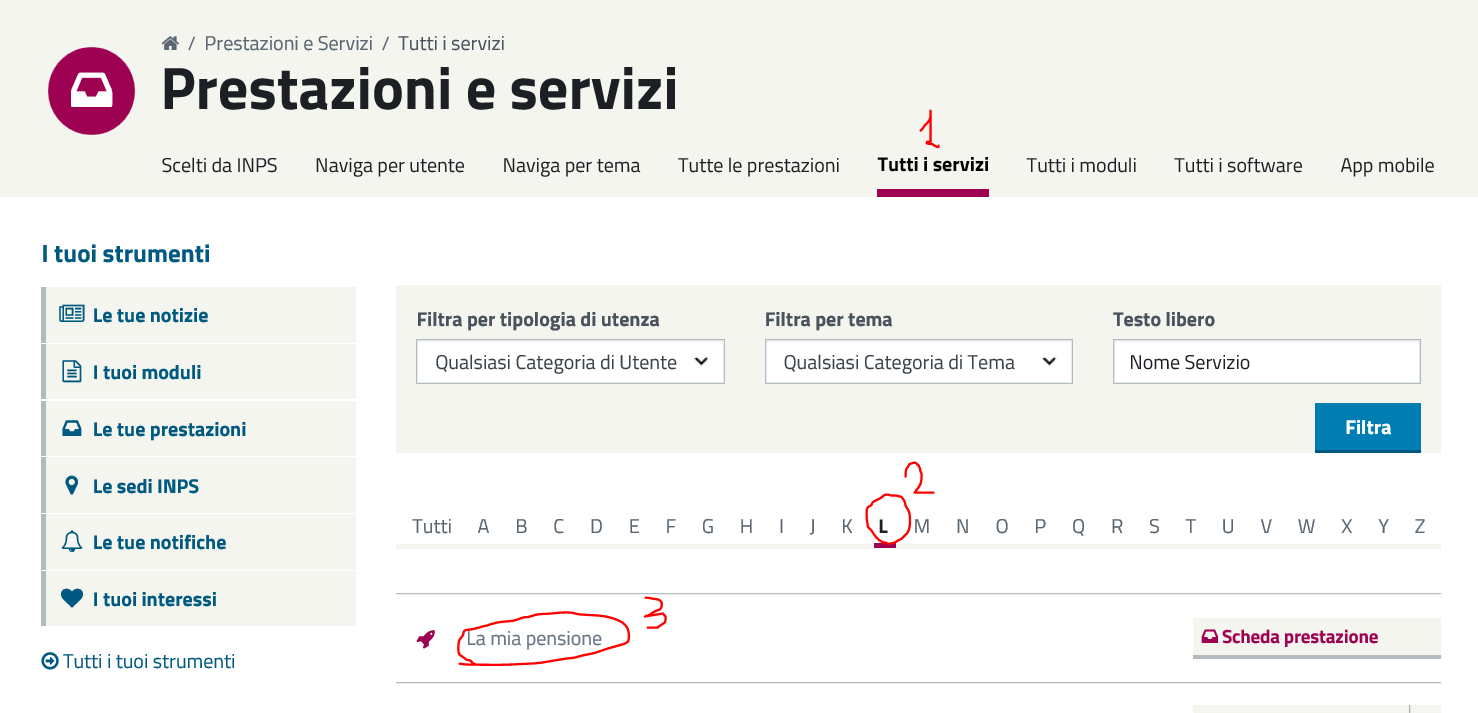Click the tray icon beside Le tue prestazioni
This screenshot has height=713, width=1478.
(72, 429)
